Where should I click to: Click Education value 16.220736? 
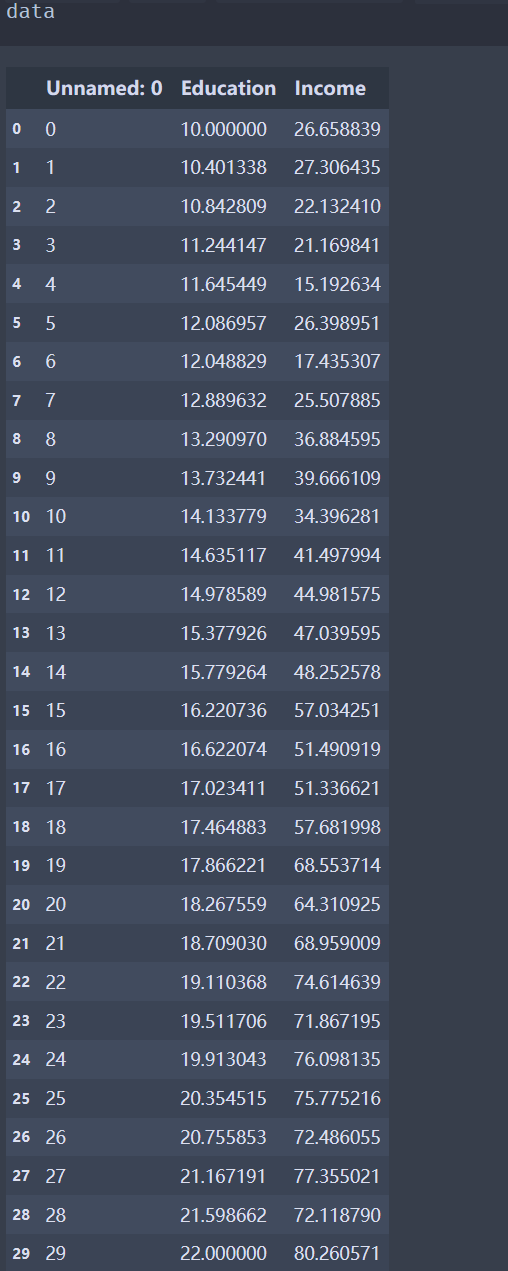[x=224, y=710]
